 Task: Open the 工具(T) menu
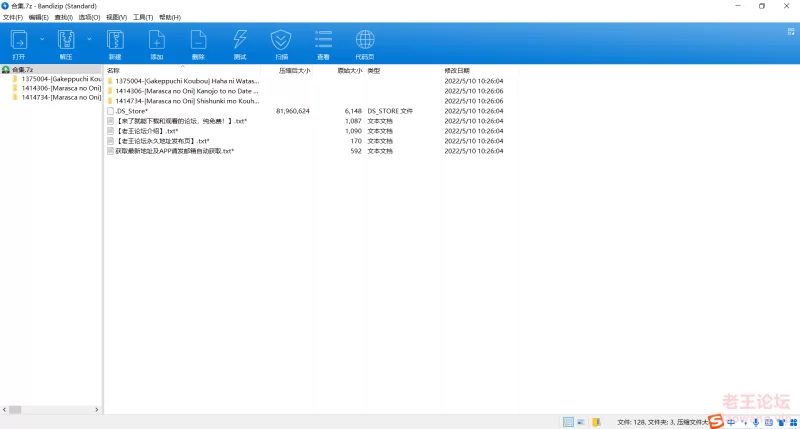pyautogui.click(x=143, y=17)
